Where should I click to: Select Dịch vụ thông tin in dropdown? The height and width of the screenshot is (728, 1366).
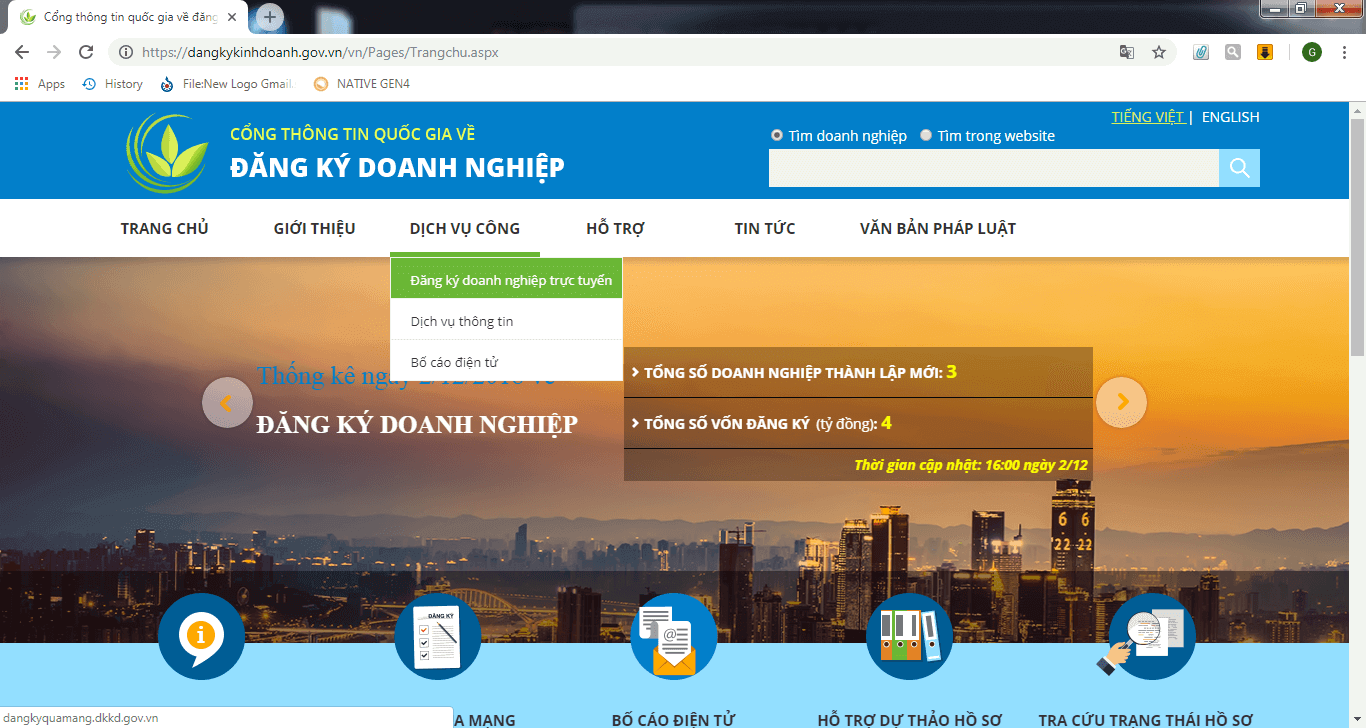pyautogui.click(x=462, y=321)
